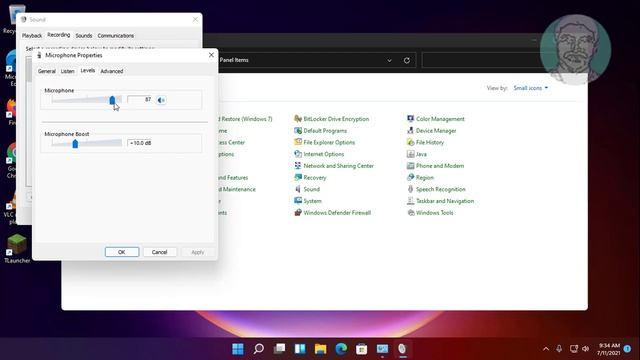Refresh the Control Panel window
This screenshot has height=360, width=640.
click(407, 60)
